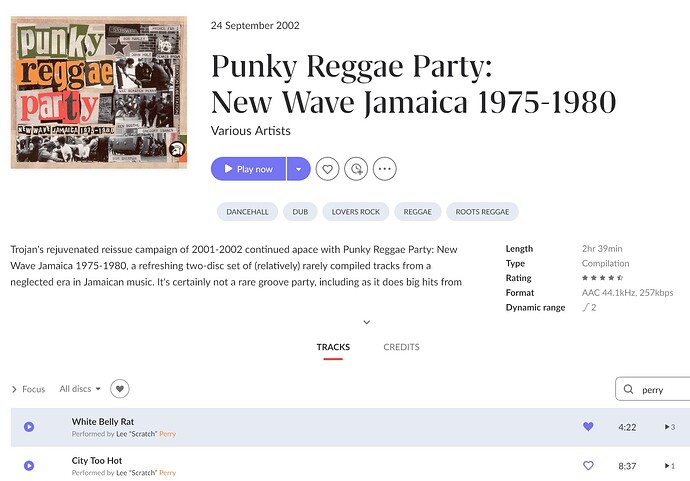Favorite the album with the heart icon

point(327,169)
